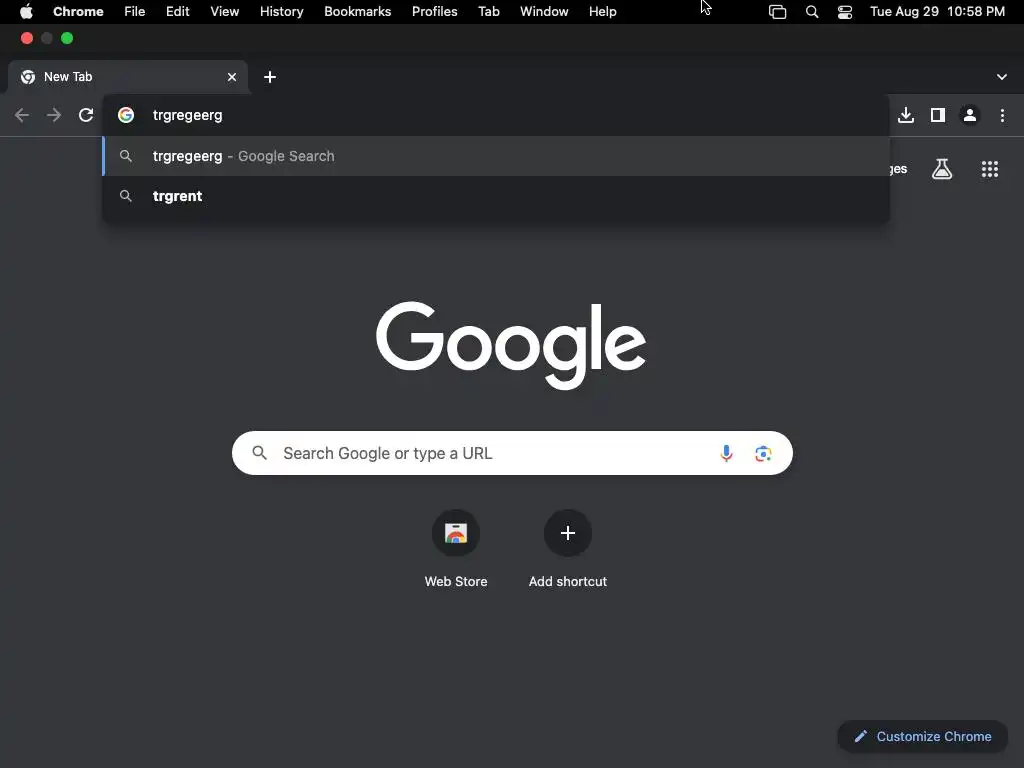1024x768 pixels.
Task: Open the History menu
Action: pos(281,12)
